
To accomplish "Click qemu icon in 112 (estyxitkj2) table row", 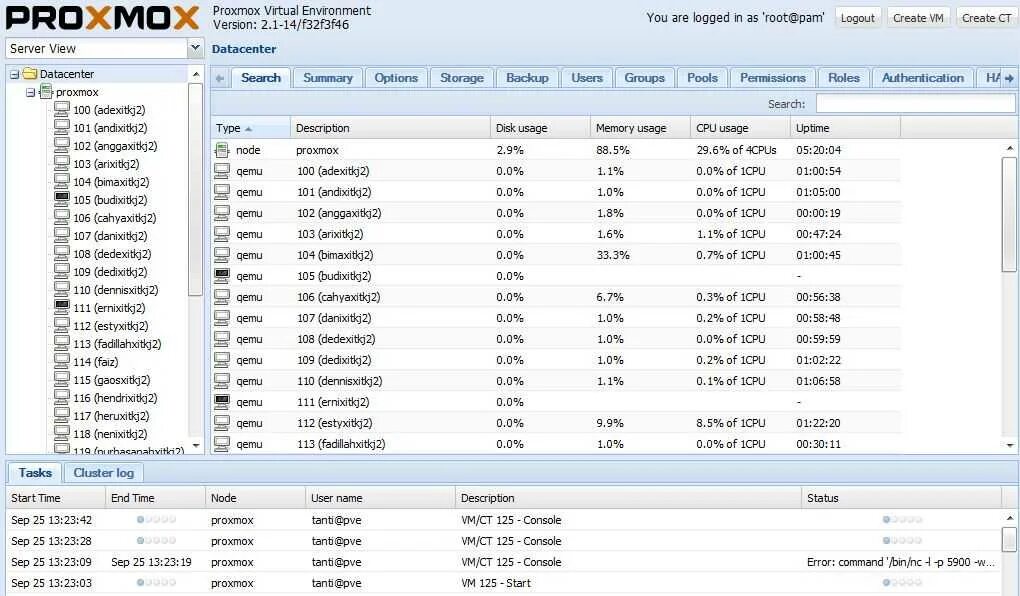I will (222, 423).
